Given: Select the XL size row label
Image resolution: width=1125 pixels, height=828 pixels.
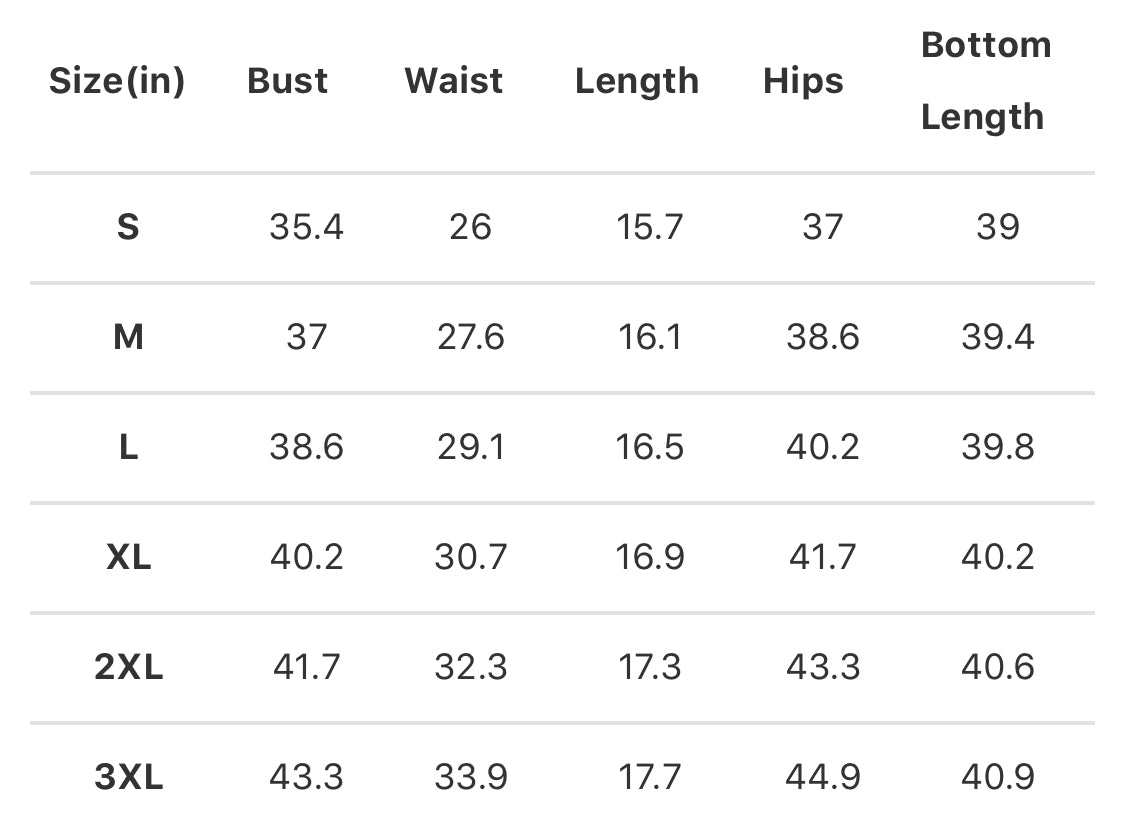Looking at the screenshot, I should 128,557.
